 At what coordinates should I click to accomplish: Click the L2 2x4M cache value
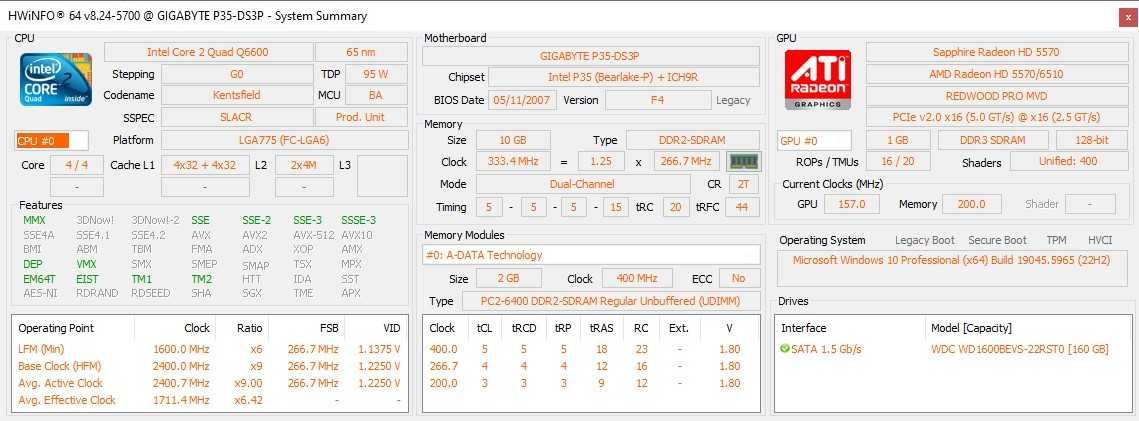tap(304, 165)
